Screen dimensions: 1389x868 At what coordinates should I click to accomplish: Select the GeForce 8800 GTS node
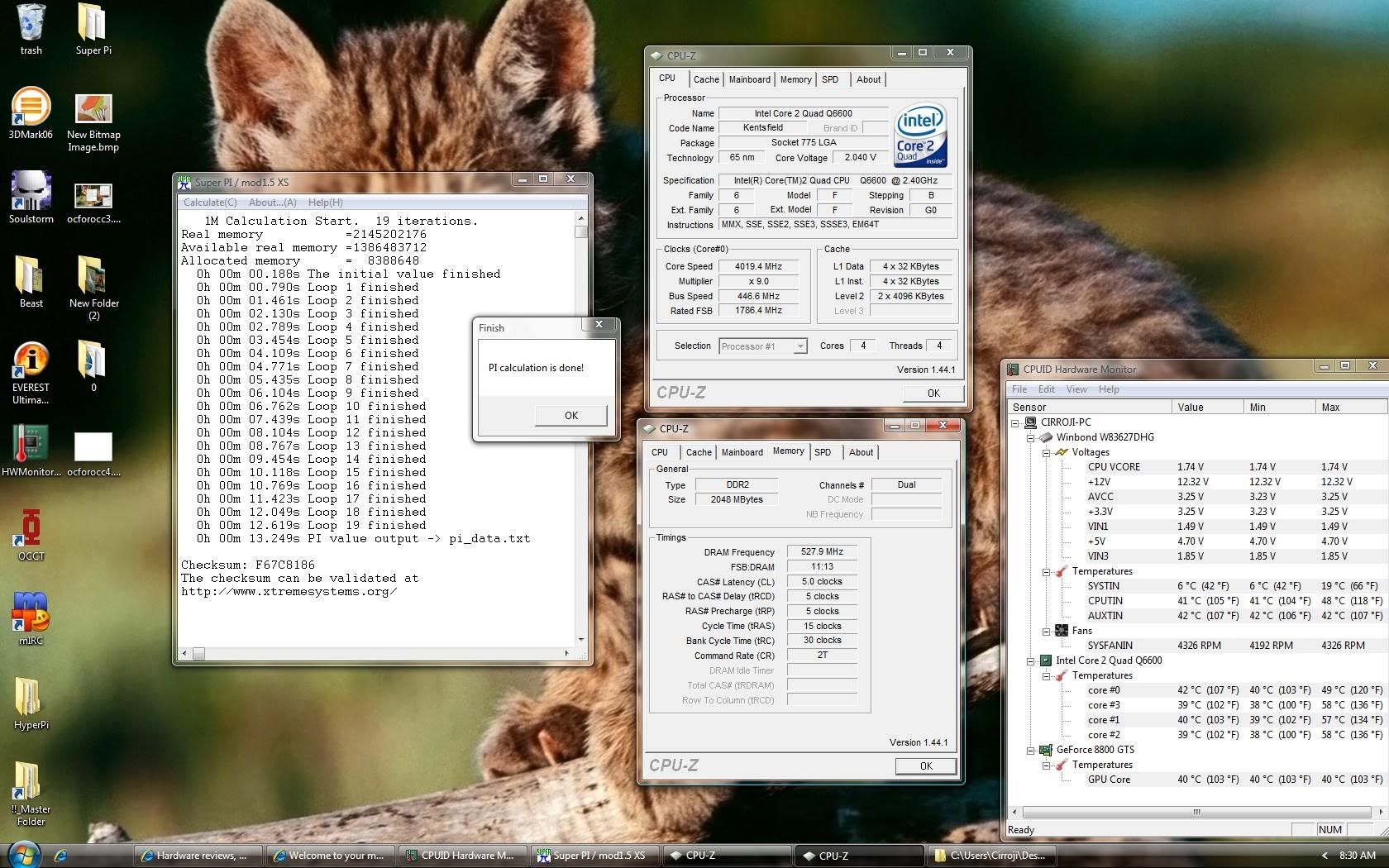coord(1095,750)
